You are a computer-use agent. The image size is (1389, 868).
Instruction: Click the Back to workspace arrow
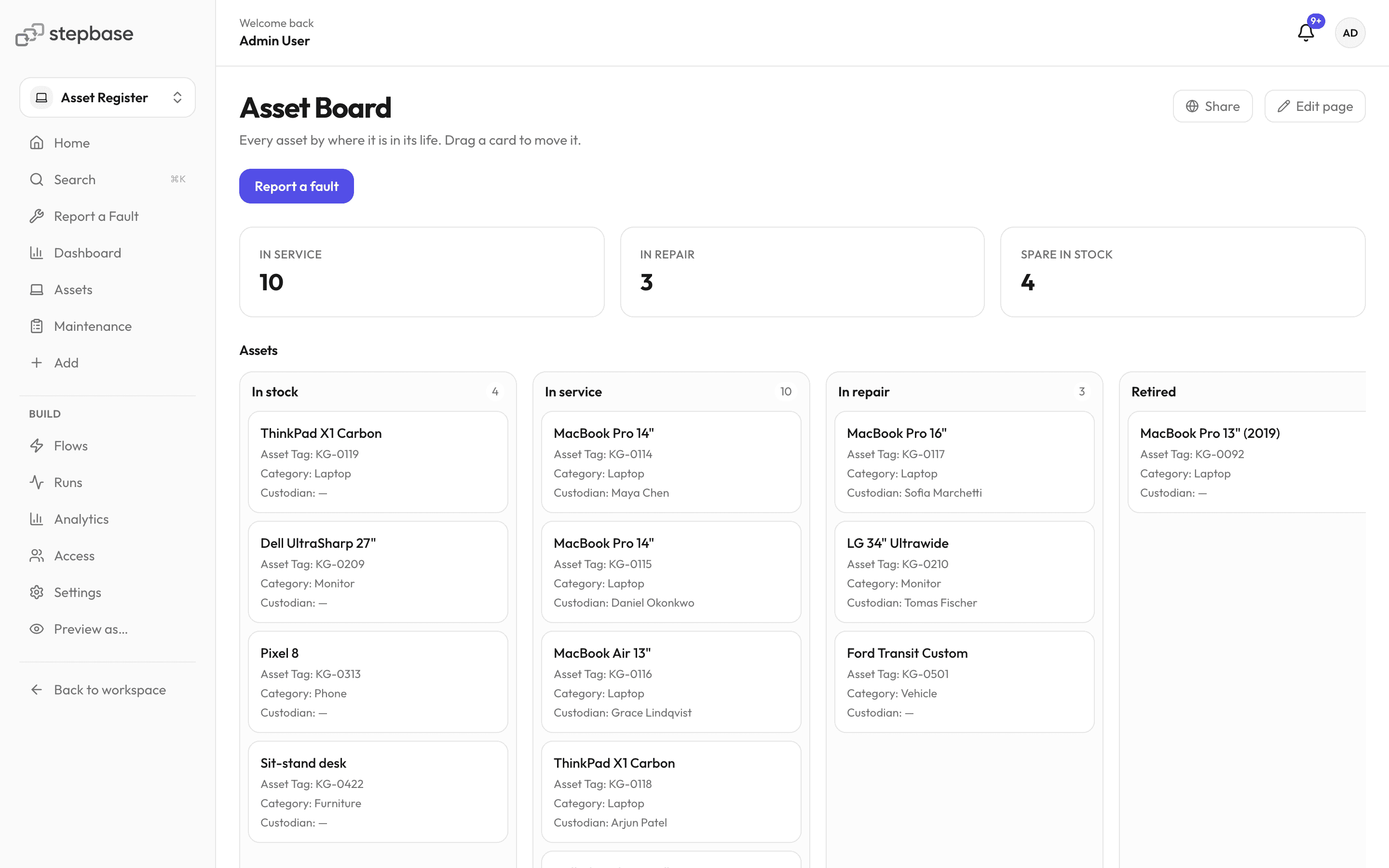click(x=37, y=690)
